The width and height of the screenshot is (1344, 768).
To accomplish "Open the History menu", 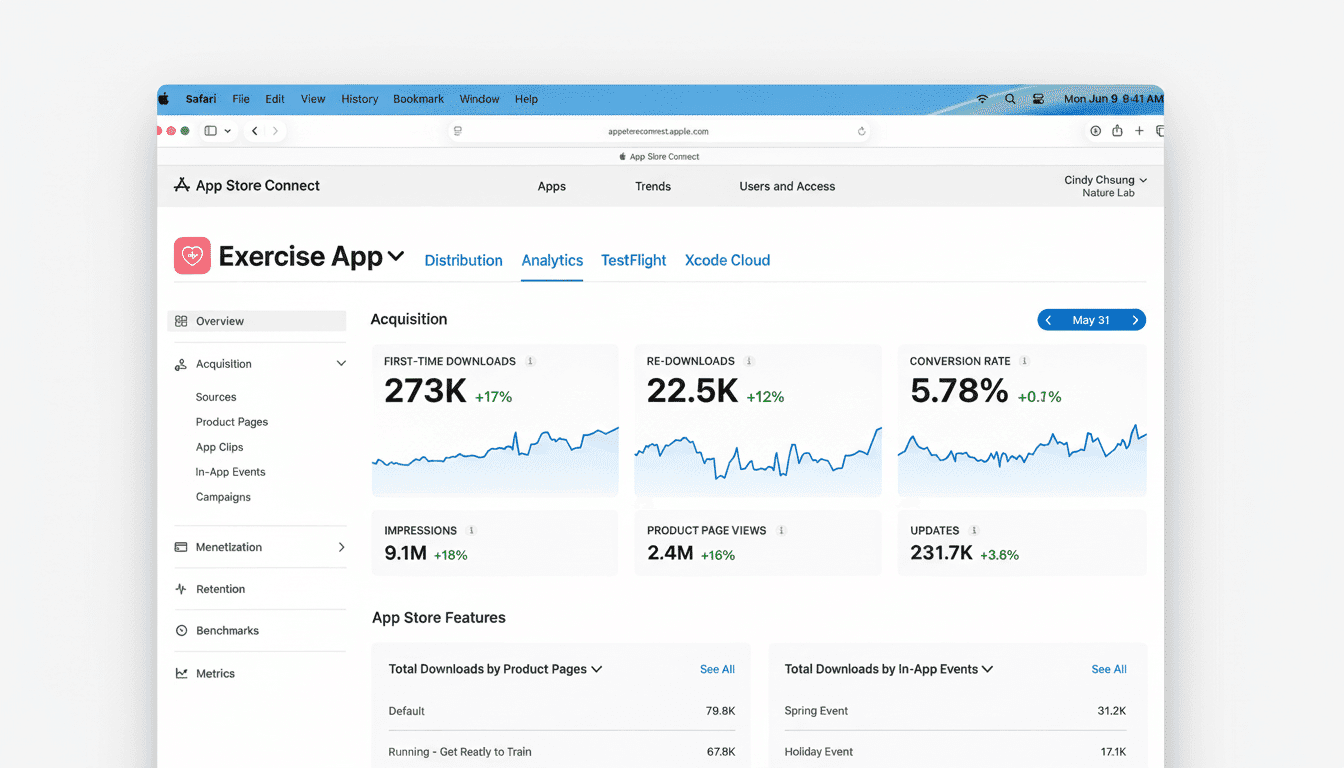I will [x=359, y=99].
